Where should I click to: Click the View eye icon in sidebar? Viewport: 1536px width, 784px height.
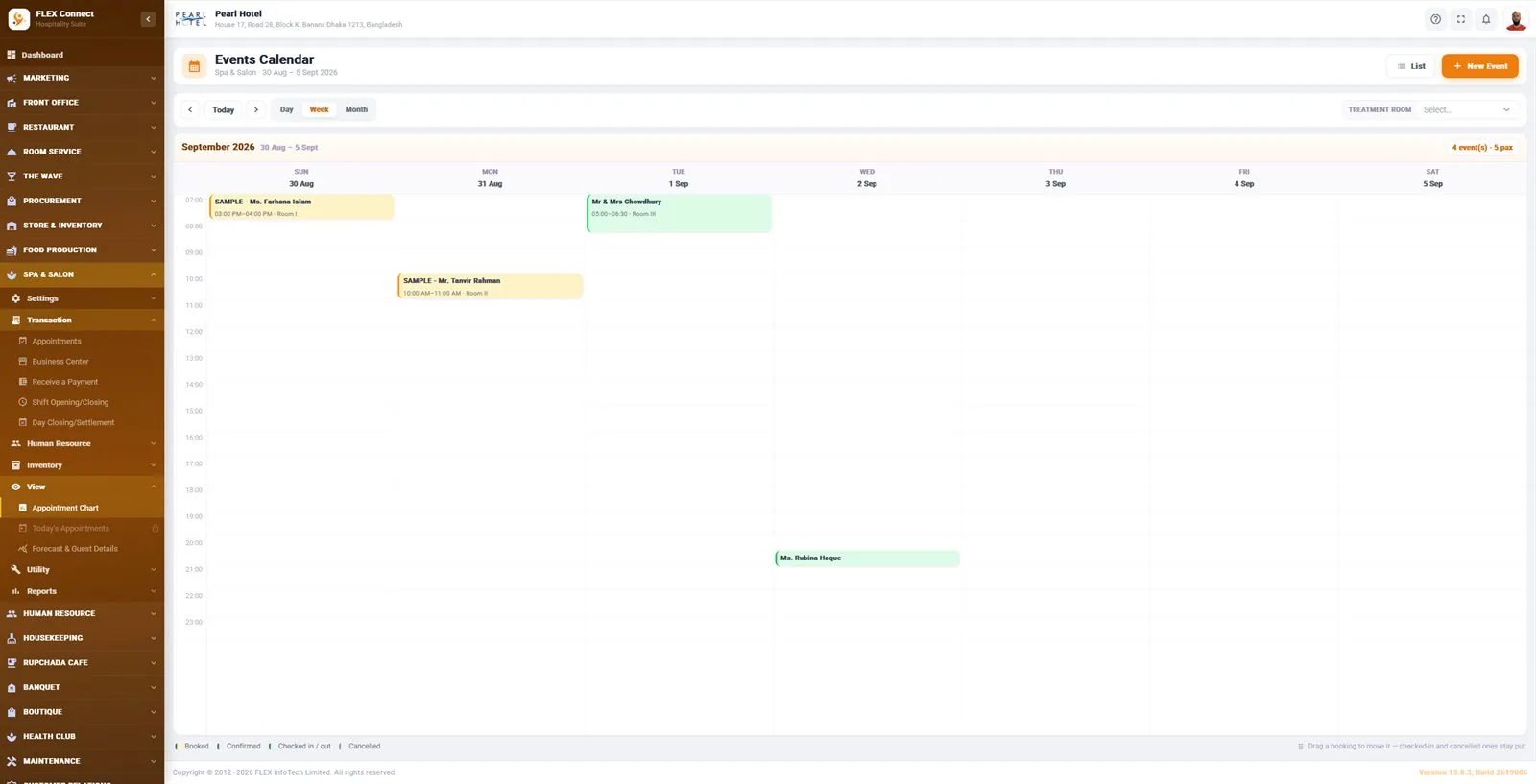click(x=15, y=487)
